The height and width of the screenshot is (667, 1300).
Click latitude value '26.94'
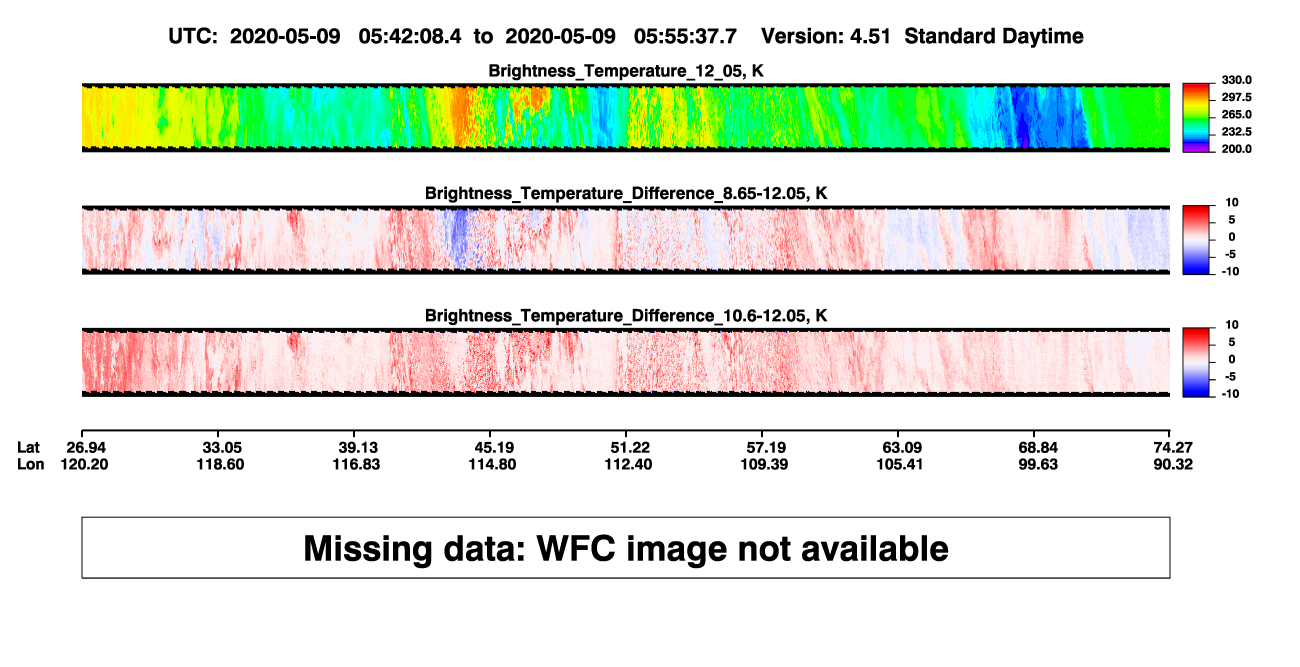point(87,447)
